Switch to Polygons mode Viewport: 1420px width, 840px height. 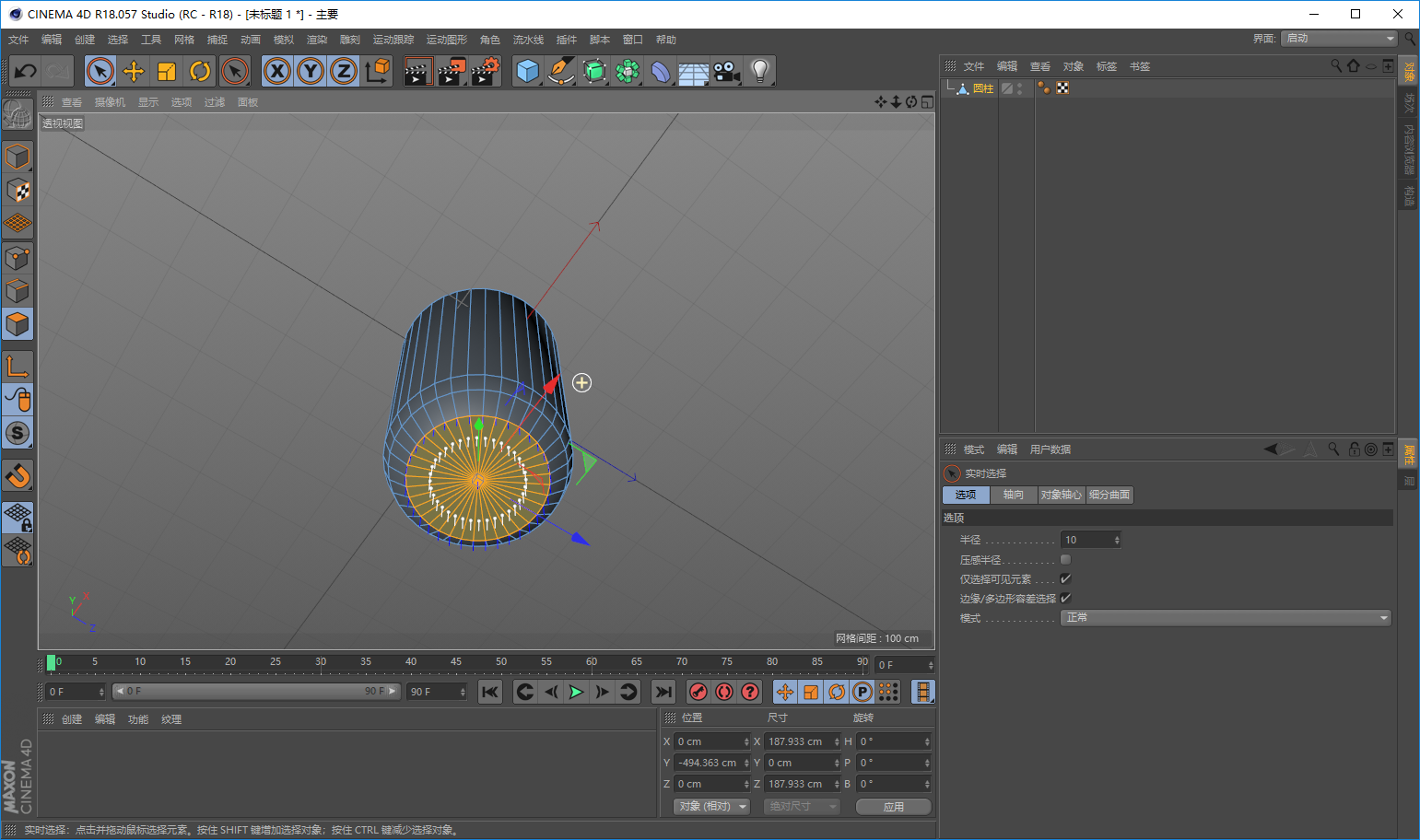click(18, 323)
